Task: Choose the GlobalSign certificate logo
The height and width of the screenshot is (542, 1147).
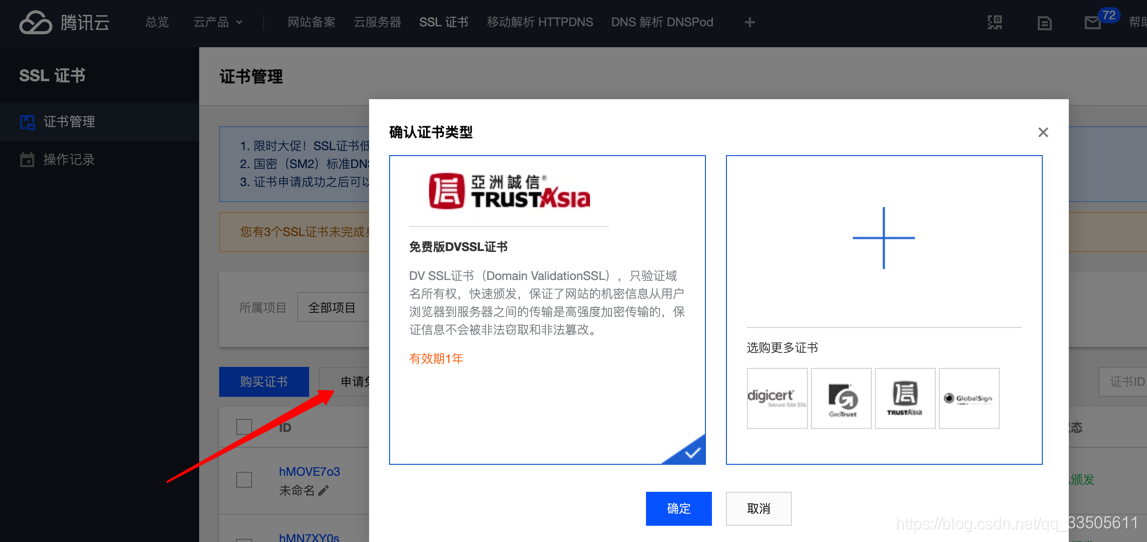Action: click(969, 398)
